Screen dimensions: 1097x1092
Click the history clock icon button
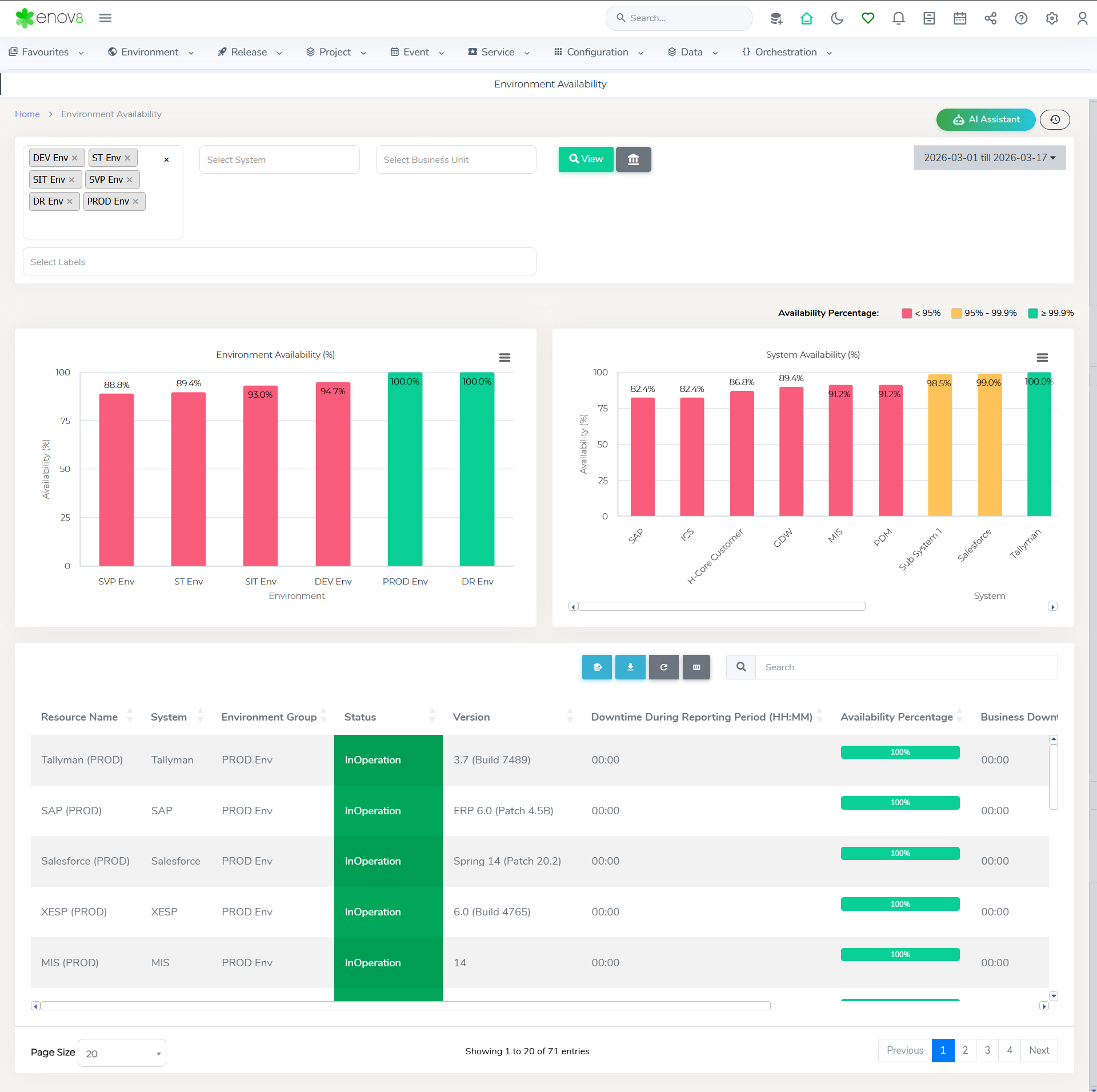pos(1055,119)
